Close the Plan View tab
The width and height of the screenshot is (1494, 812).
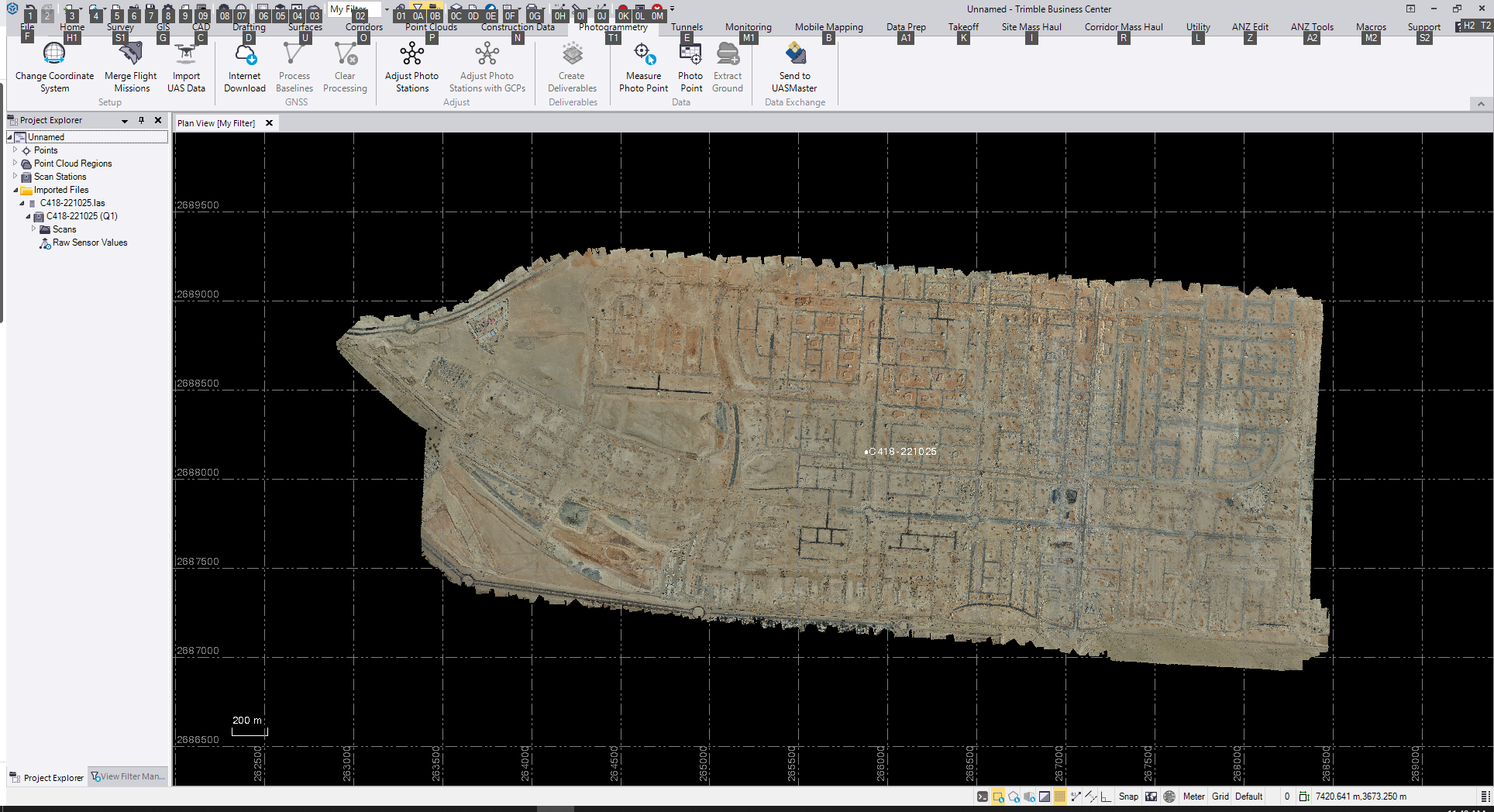click(269, 123)
